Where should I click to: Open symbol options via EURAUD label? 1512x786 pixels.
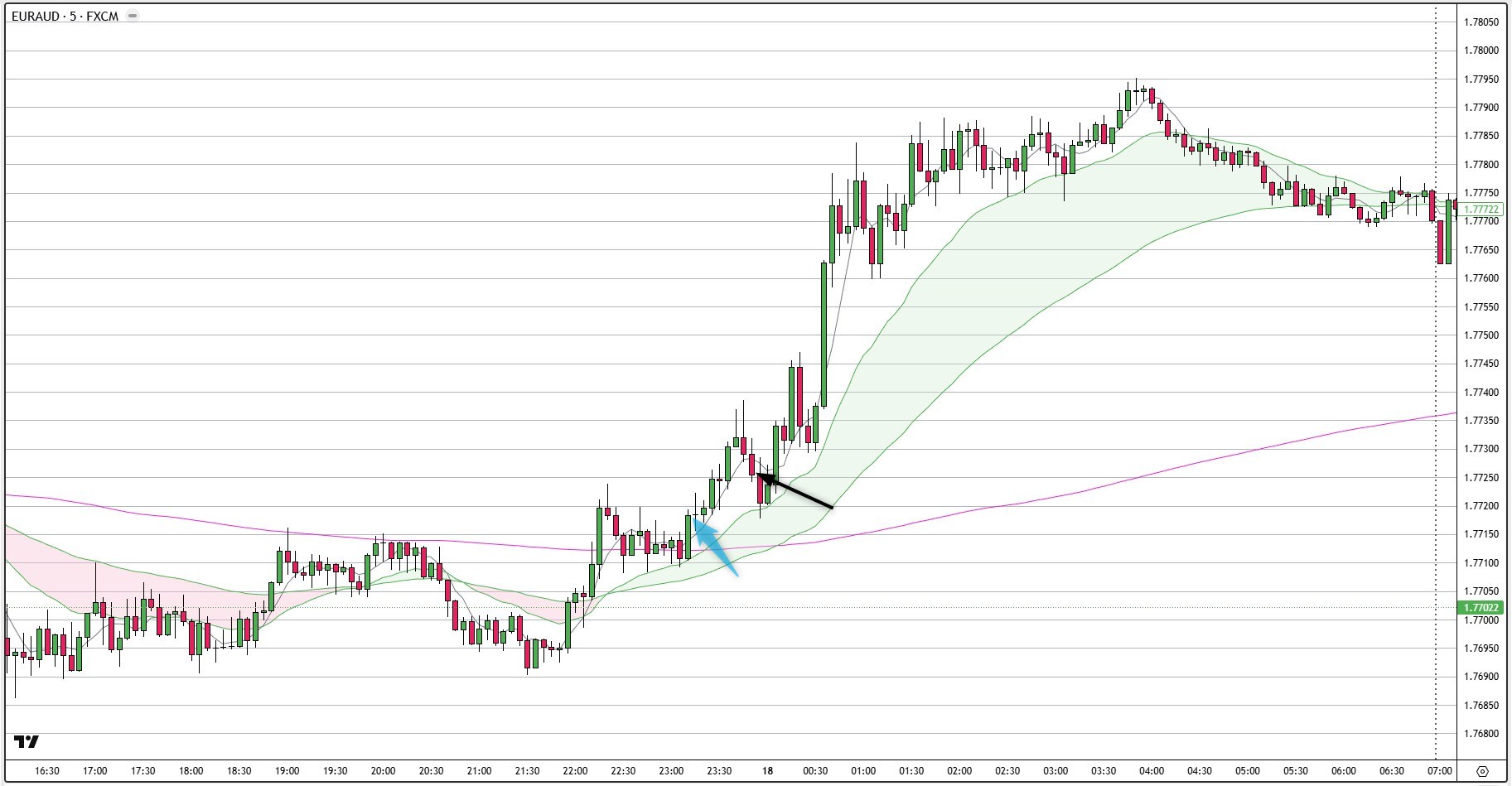pos(35,14)
